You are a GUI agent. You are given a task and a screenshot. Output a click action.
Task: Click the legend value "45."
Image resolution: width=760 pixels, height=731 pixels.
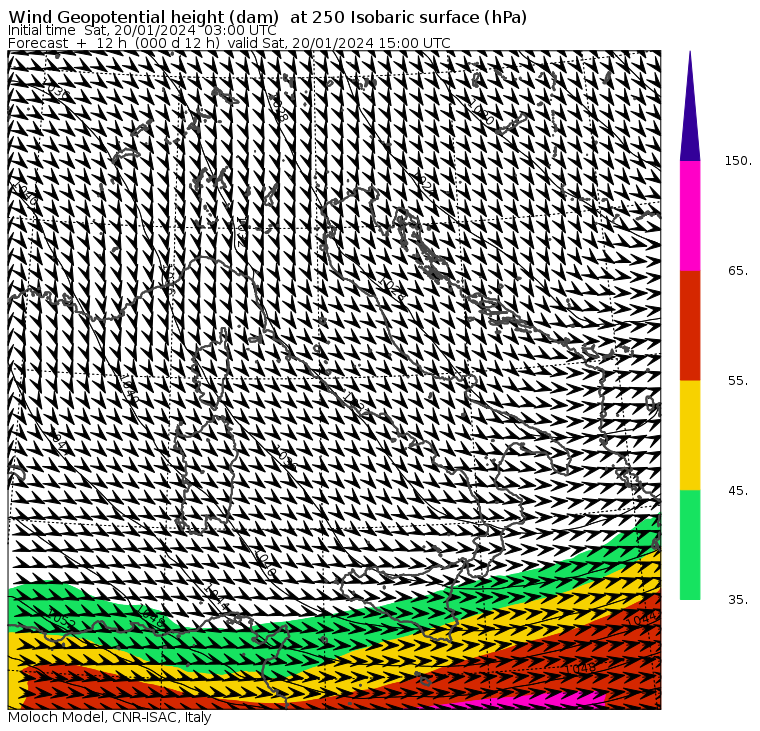coord(738,491)
